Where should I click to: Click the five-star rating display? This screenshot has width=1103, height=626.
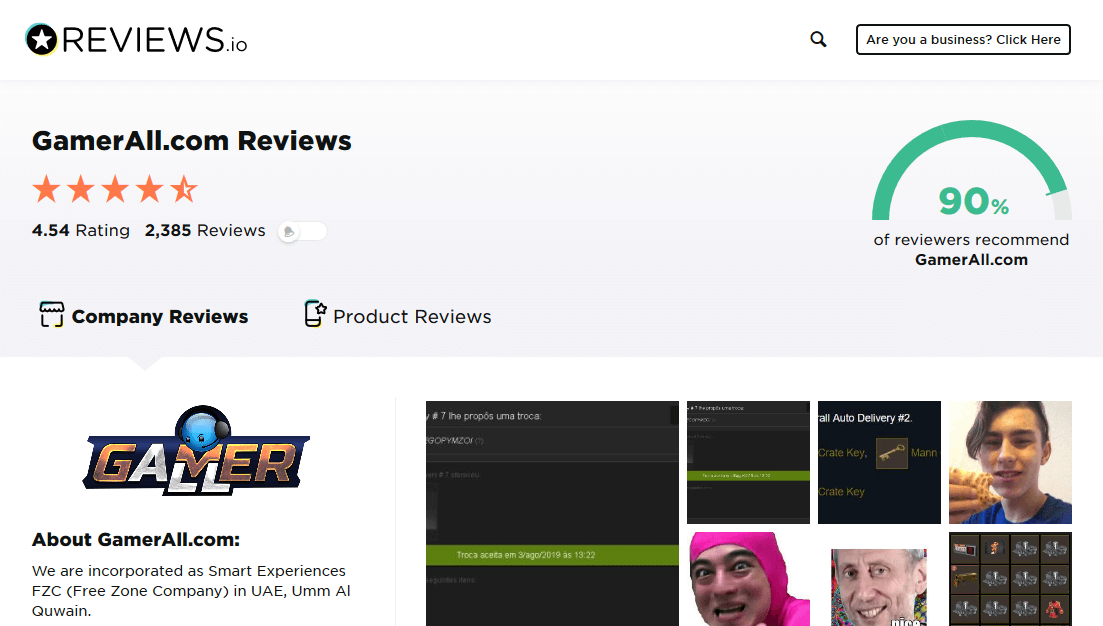pos(115,189)
